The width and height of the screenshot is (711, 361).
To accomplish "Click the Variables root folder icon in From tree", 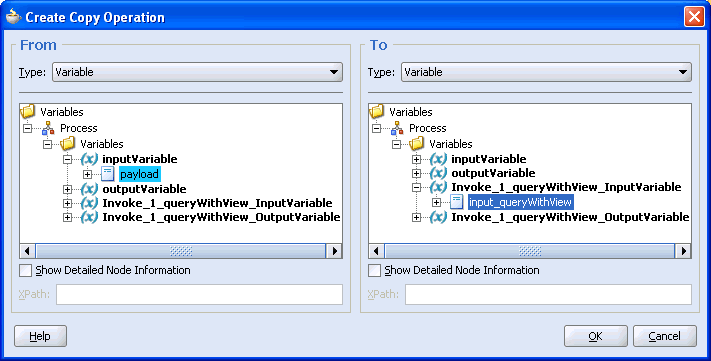I will pyautogui.click(x=28, y=111).
